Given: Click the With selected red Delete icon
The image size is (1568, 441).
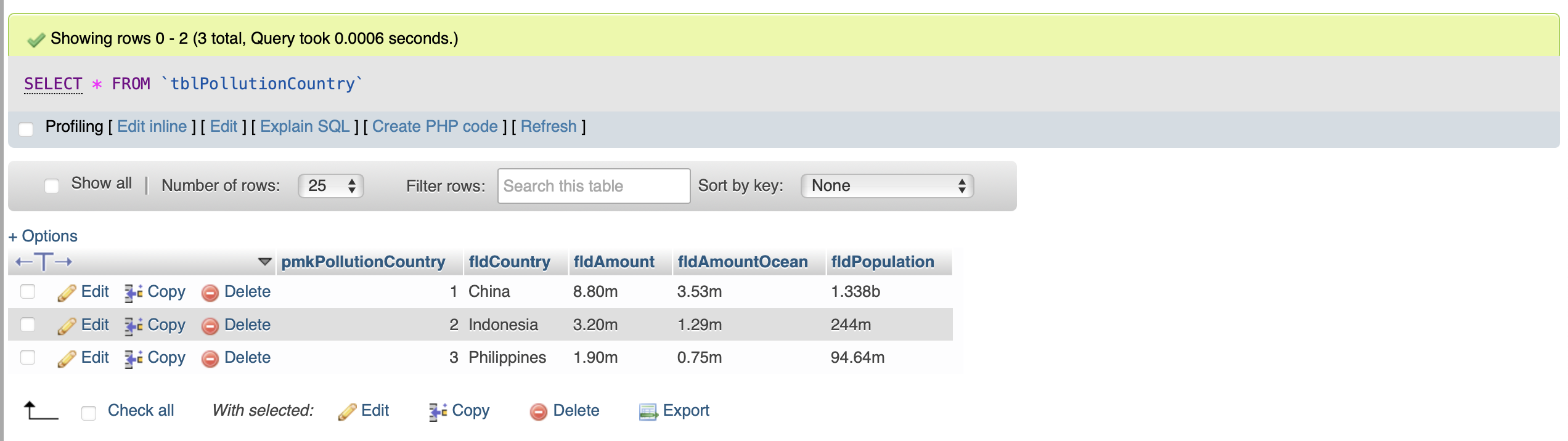Looking at the screenshot, I should 538,411.
